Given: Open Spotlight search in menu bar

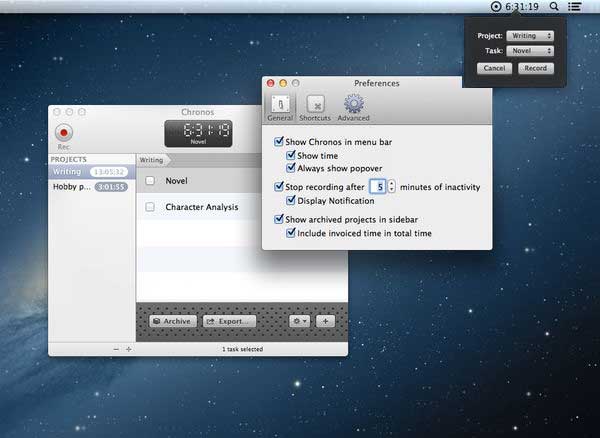Looking at the screenshot, I should 554,7.
